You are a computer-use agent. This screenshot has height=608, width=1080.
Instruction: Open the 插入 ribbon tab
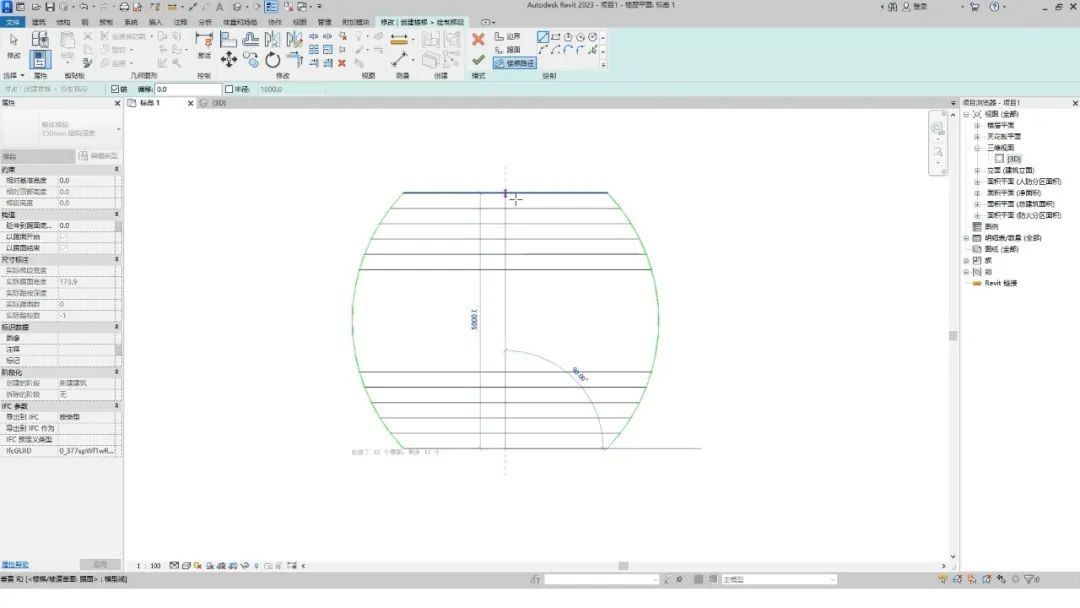click(x=156, y=22)
